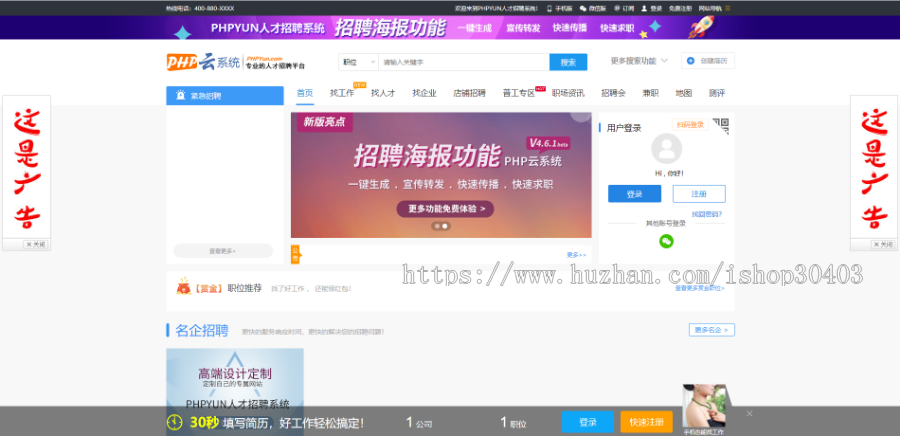Click the orange 快速注册 button
The height and width of the screenshot is (436, 900).
click(646, 422)
